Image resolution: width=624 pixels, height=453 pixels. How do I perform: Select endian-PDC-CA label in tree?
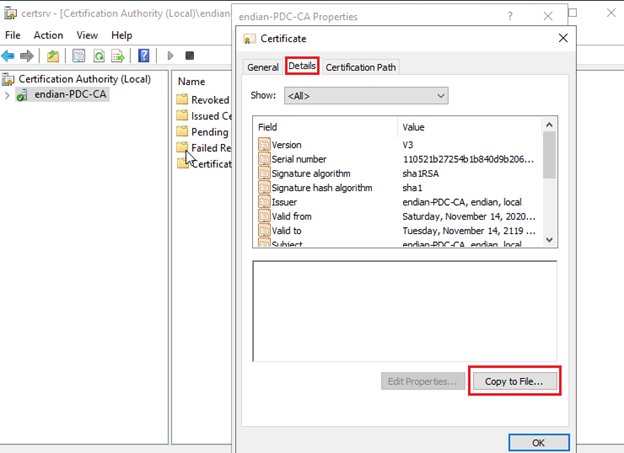coord(70,94)
